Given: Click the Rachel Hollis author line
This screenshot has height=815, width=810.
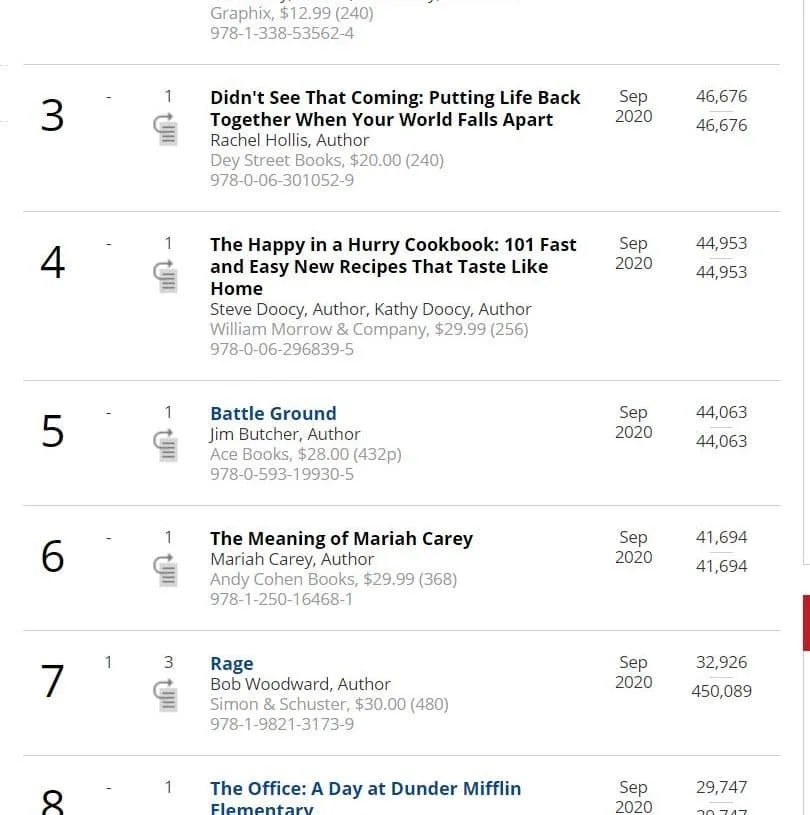Looking at the screenshot, I should pos(289,140).
